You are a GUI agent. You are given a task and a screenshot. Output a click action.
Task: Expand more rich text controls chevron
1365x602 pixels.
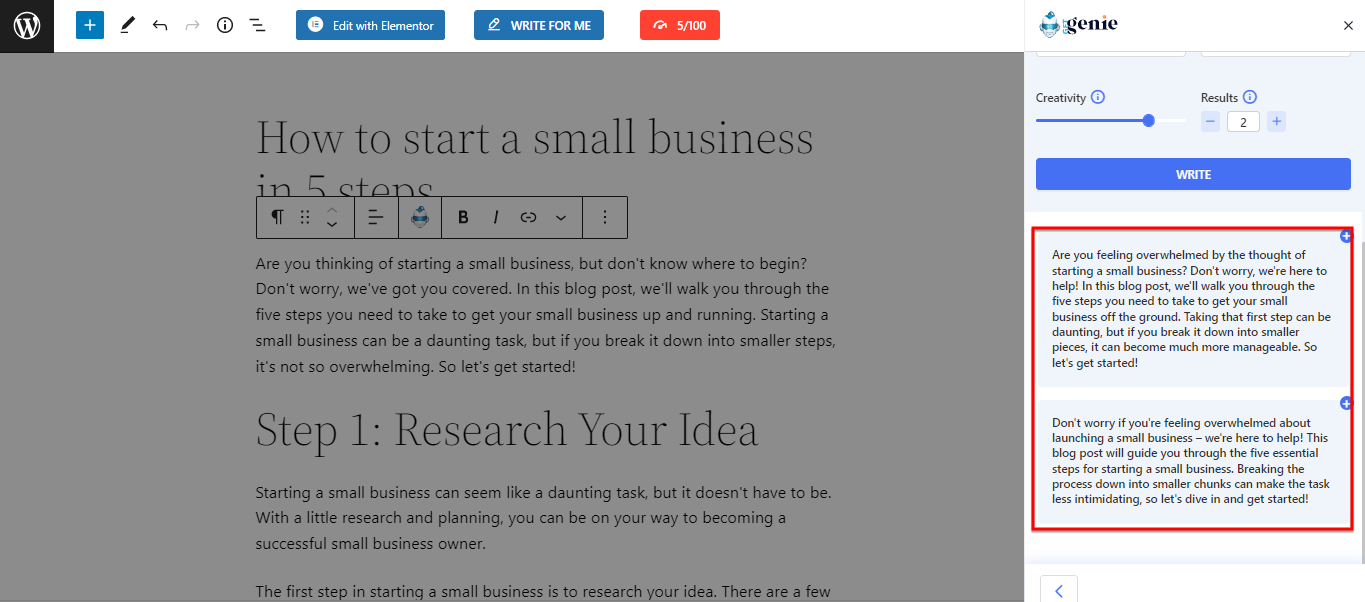click(x=561, y=217)
